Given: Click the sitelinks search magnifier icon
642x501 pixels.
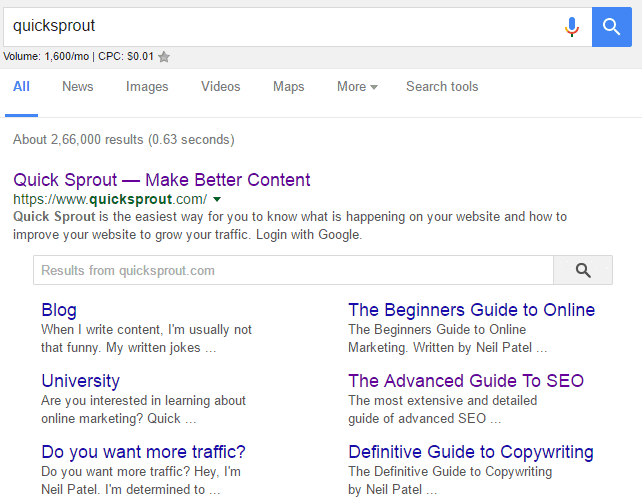Looking at the screenshot, I should pyautogui.click(x=583, y=270).
